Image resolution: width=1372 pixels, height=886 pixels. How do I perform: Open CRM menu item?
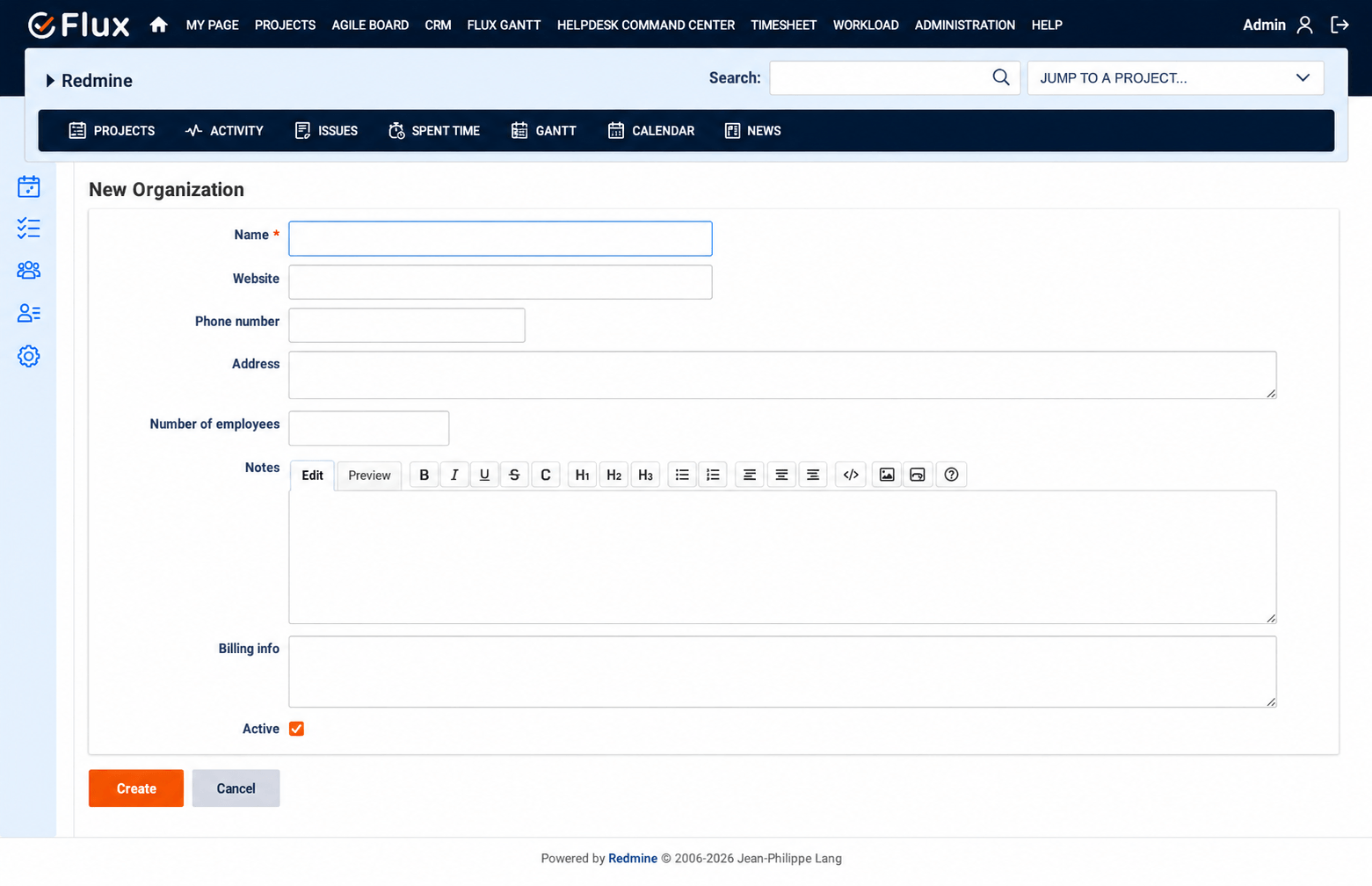pyautogui.click(x=438, y=25)
